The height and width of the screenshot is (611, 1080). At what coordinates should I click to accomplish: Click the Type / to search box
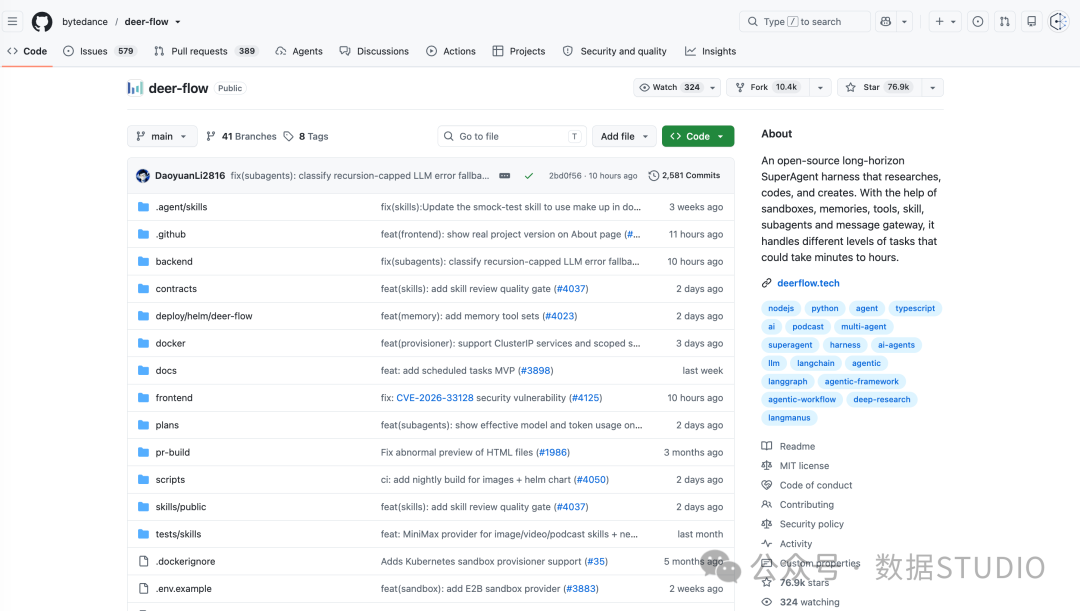[804, 22]
